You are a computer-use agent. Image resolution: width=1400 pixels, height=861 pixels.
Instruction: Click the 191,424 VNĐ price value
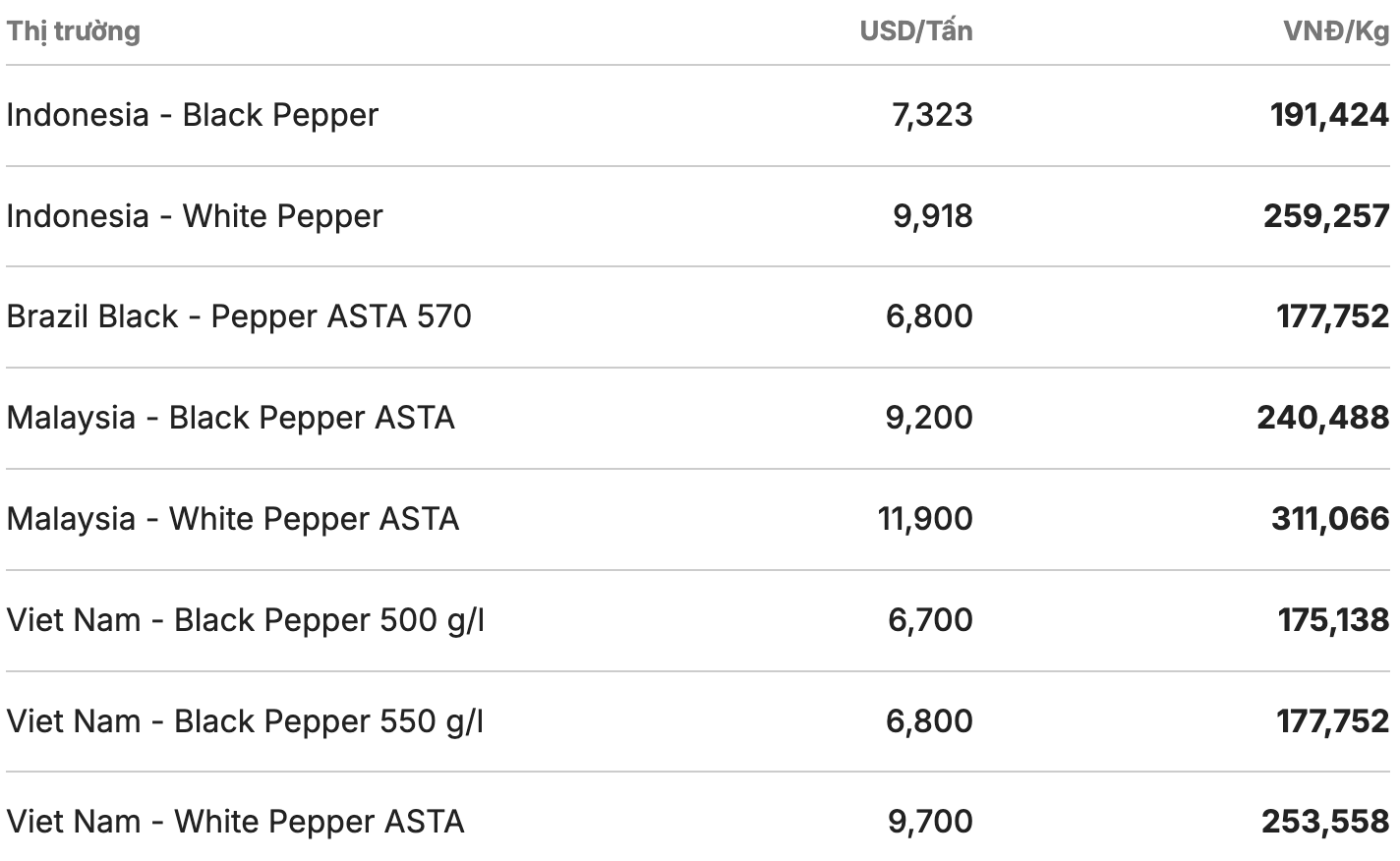[x=1329, y=115]
